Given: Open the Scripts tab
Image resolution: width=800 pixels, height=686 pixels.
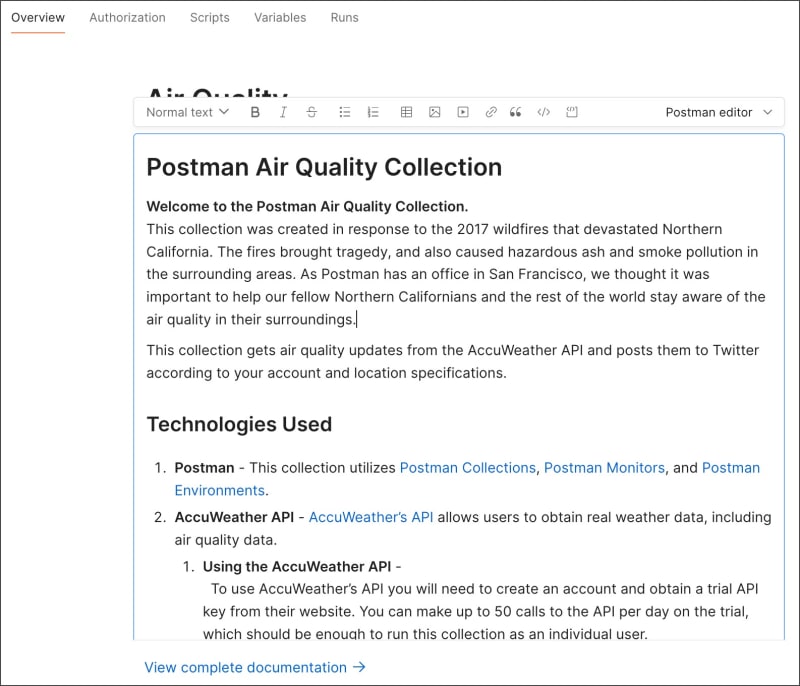Looking at the screenshot, I should pyautogui.click(x=210, y=18).
